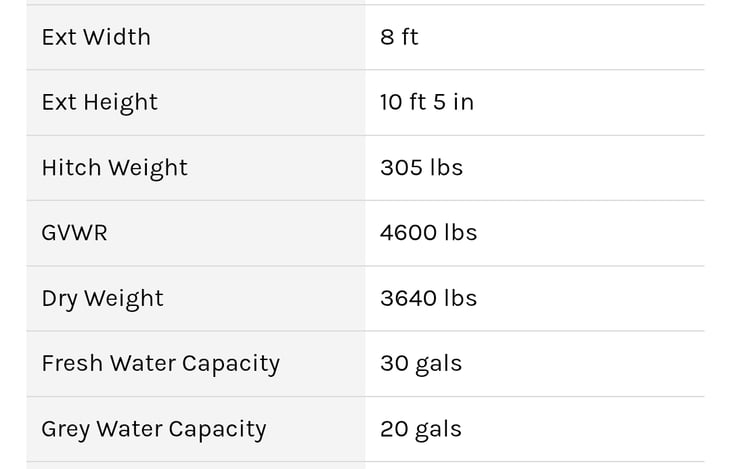Click the word Fresh in the table
The image size is (731, 469).
[72, 363]
